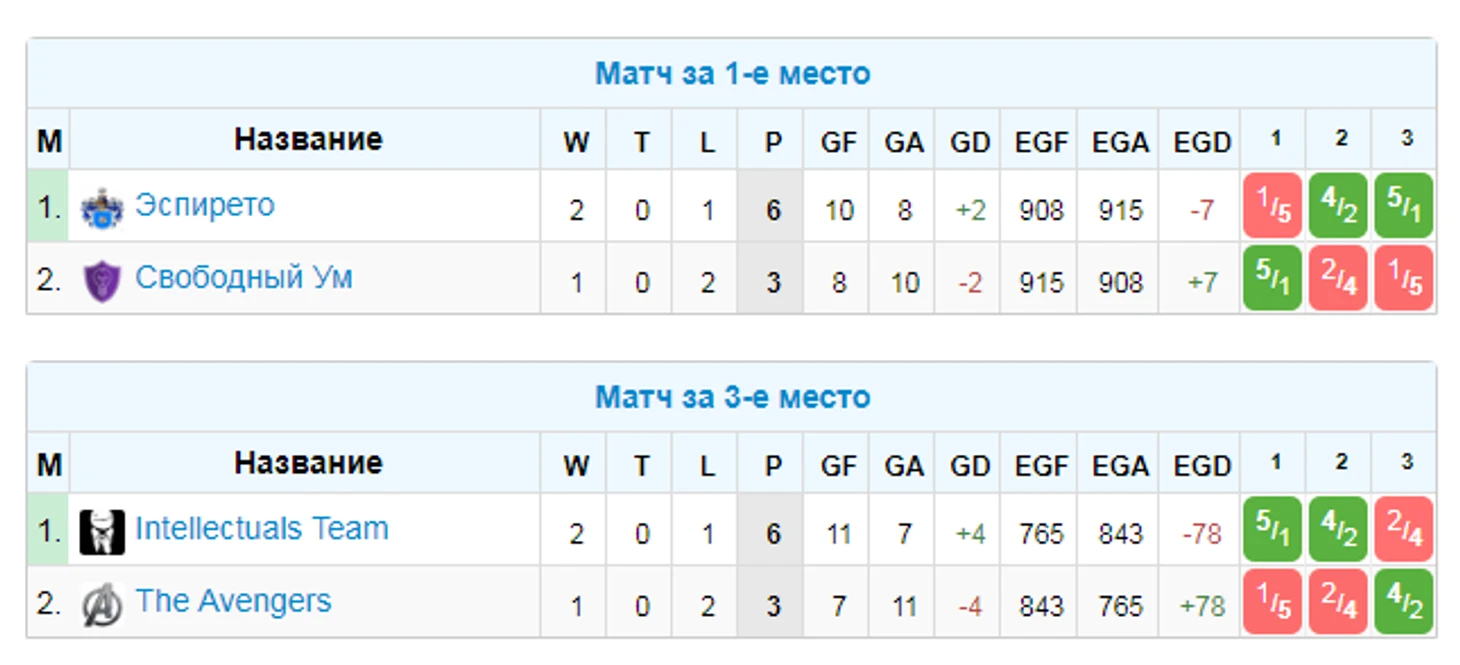
Task: Open the Intellectuals Team link
Action: [x=262, y=528]
